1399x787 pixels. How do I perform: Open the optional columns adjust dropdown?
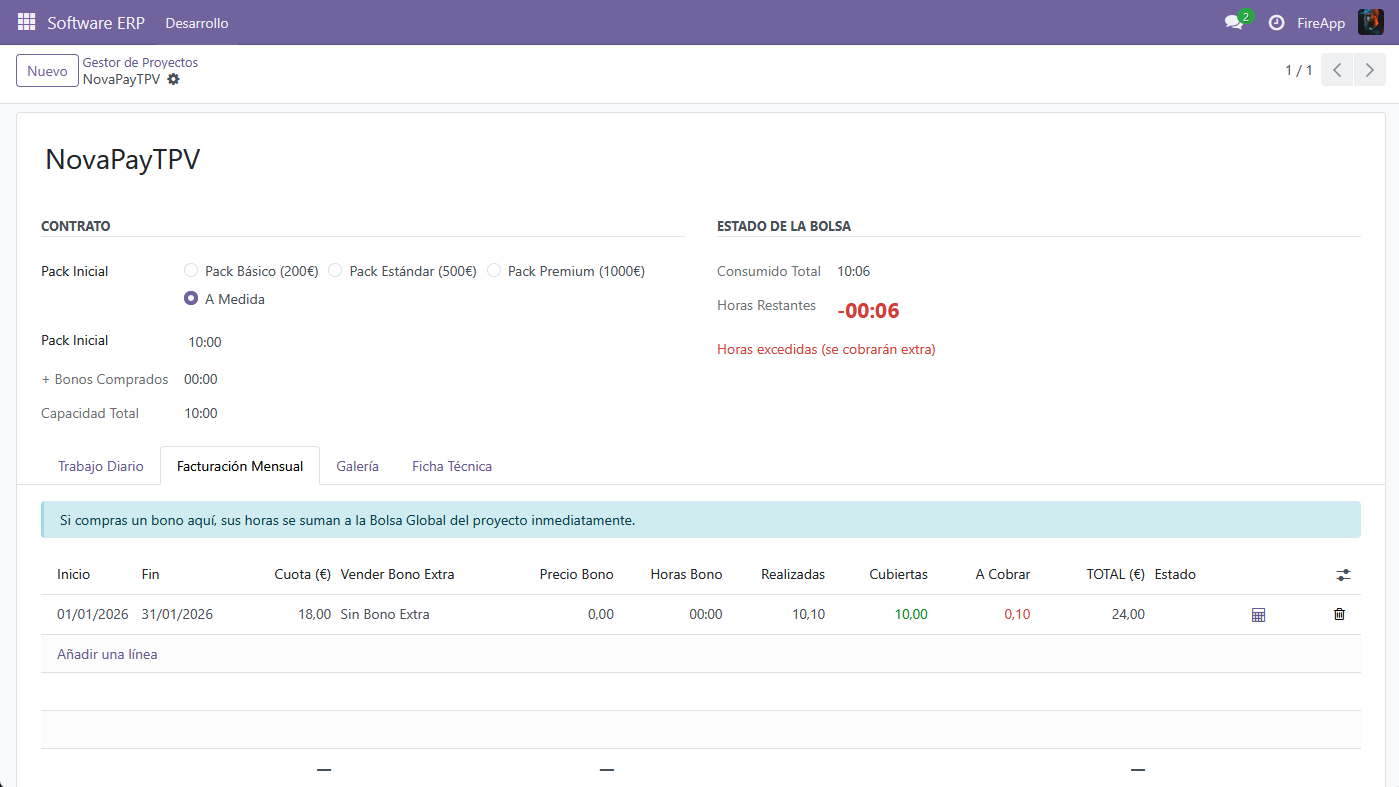click(x=1343, y=575)
